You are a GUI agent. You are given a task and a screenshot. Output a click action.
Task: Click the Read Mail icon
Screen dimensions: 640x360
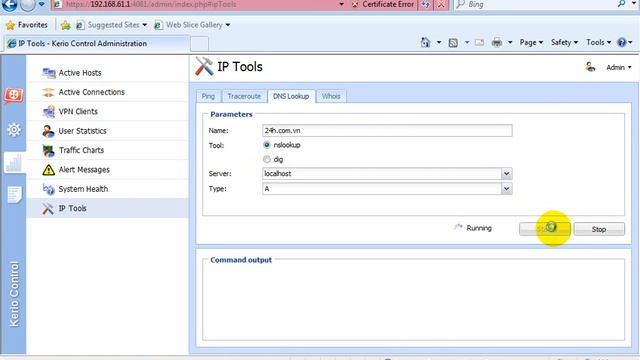coord(480,42)
